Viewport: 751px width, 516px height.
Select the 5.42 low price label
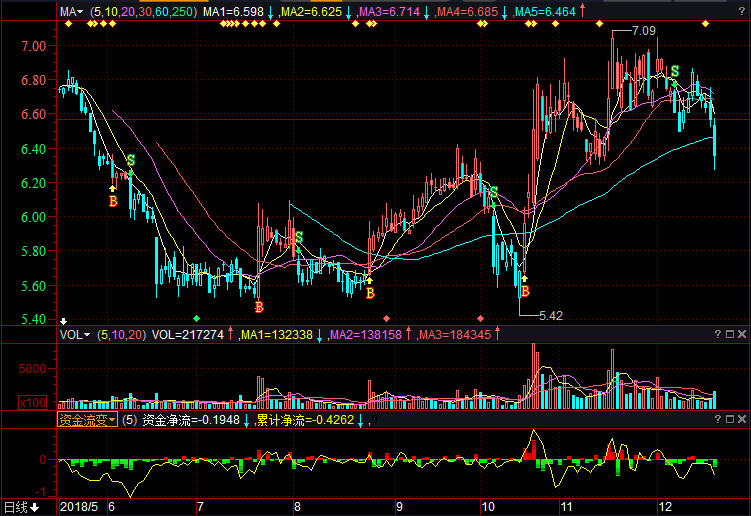[550, 315]
